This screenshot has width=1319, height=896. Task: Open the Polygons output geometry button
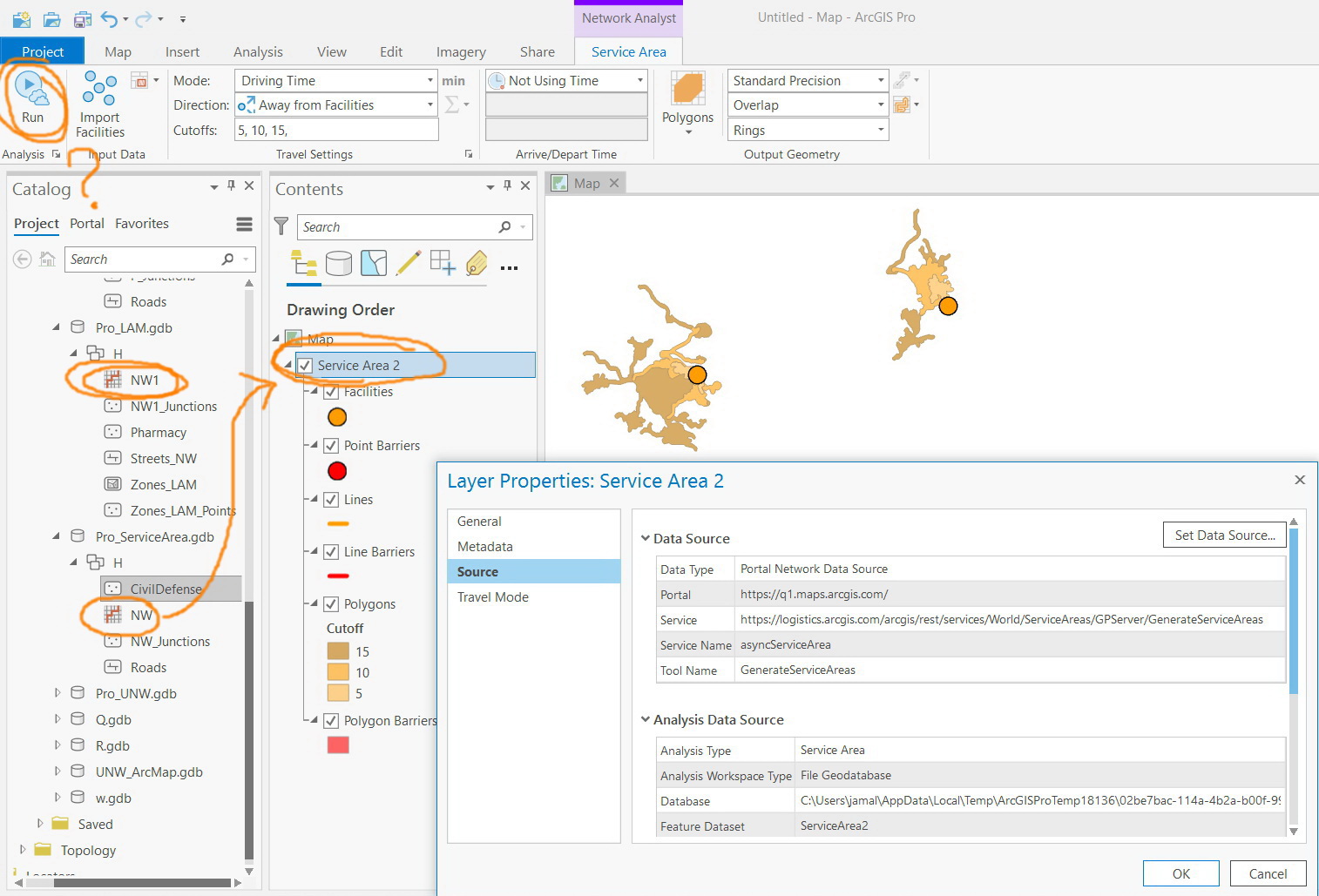687,103
